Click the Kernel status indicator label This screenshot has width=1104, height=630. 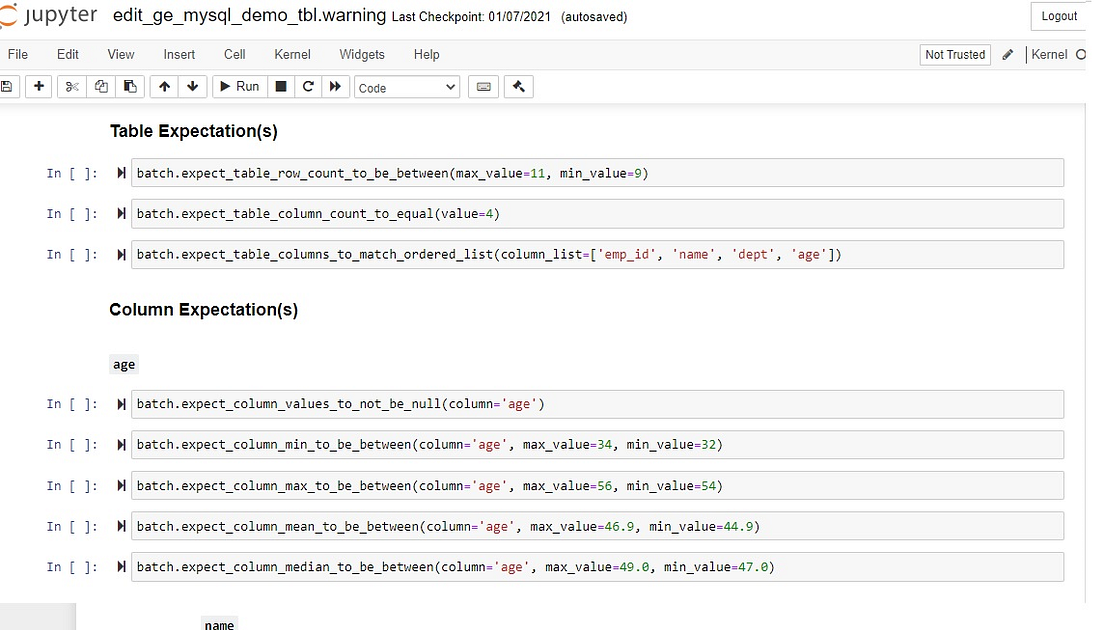point(1049,54)
